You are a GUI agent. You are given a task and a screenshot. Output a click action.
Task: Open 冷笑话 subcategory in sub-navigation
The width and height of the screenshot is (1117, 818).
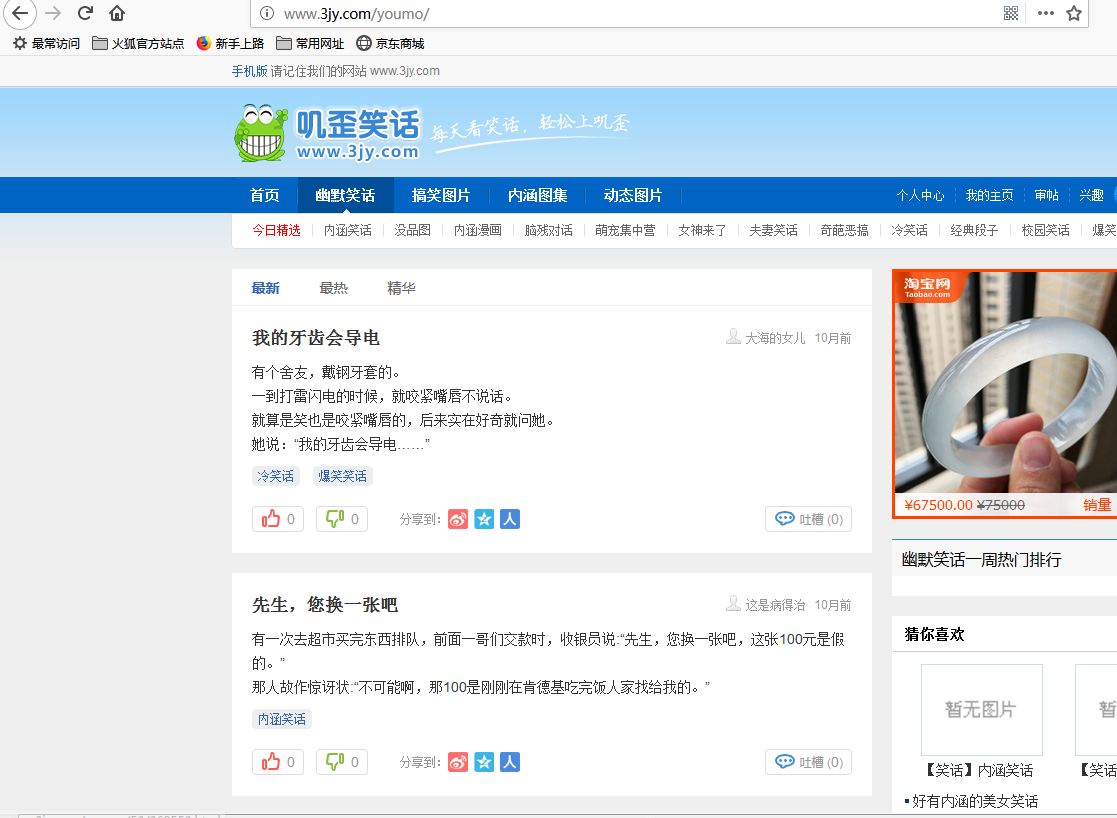[909, 230]
